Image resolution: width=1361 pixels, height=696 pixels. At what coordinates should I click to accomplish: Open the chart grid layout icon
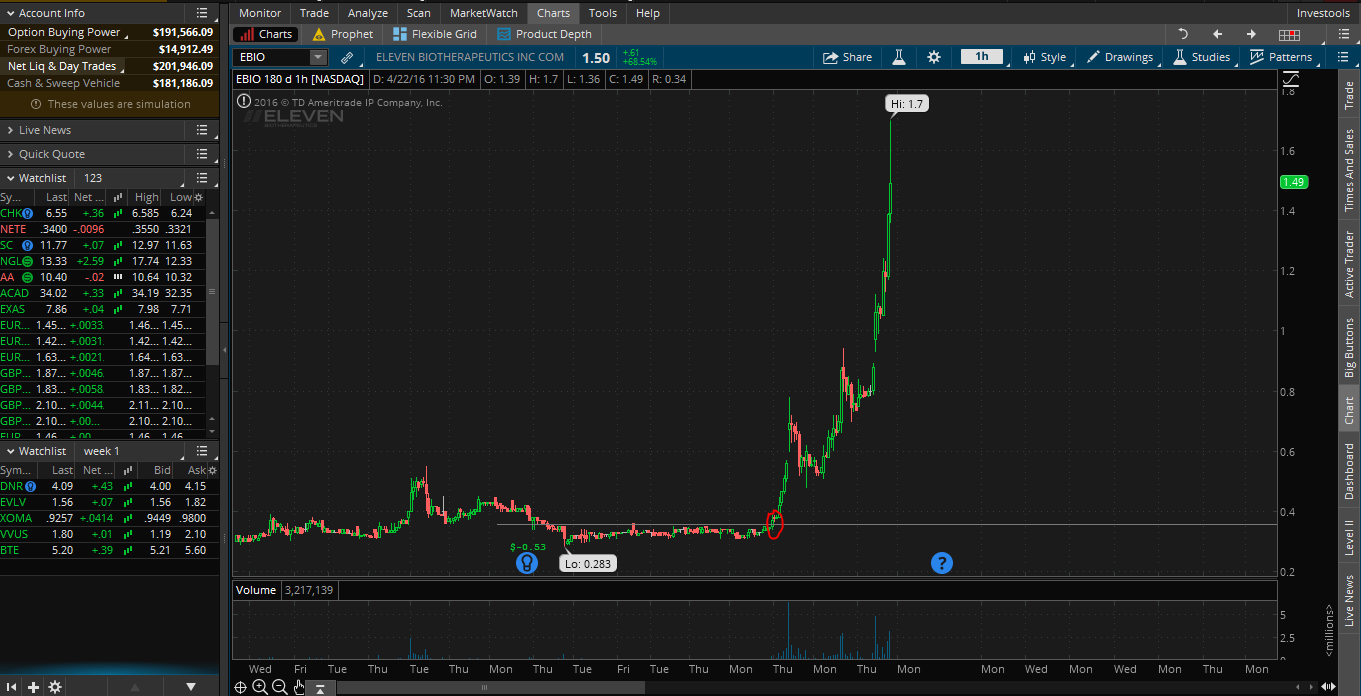(x=1290, y=35)
